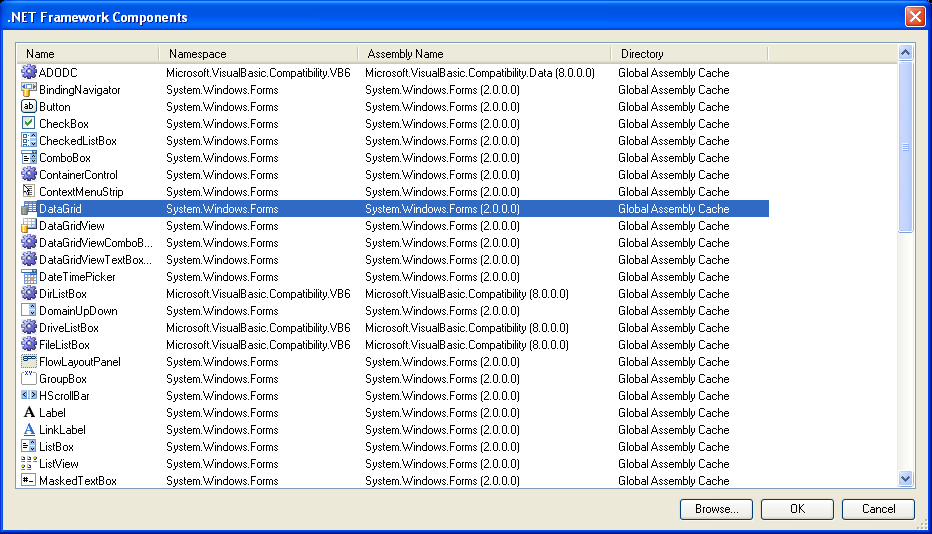Image resolution: width=932 pixels, height=534 pixels.
Task: Select the ComboBox component name
Action: click(65, 158)
